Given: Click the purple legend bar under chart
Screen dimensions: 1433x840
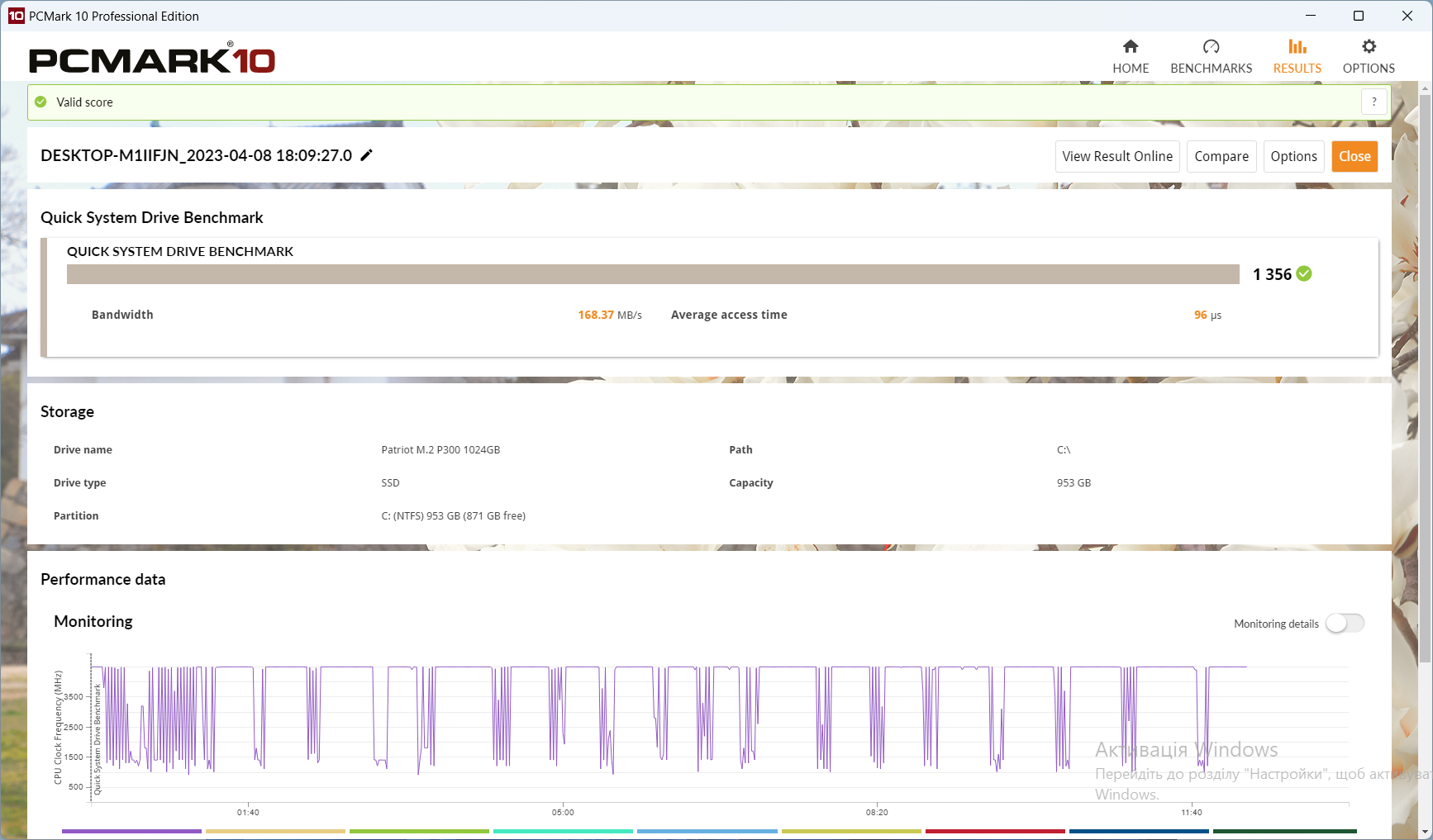Looking at the screenshot, I should (x=131, y=831).
